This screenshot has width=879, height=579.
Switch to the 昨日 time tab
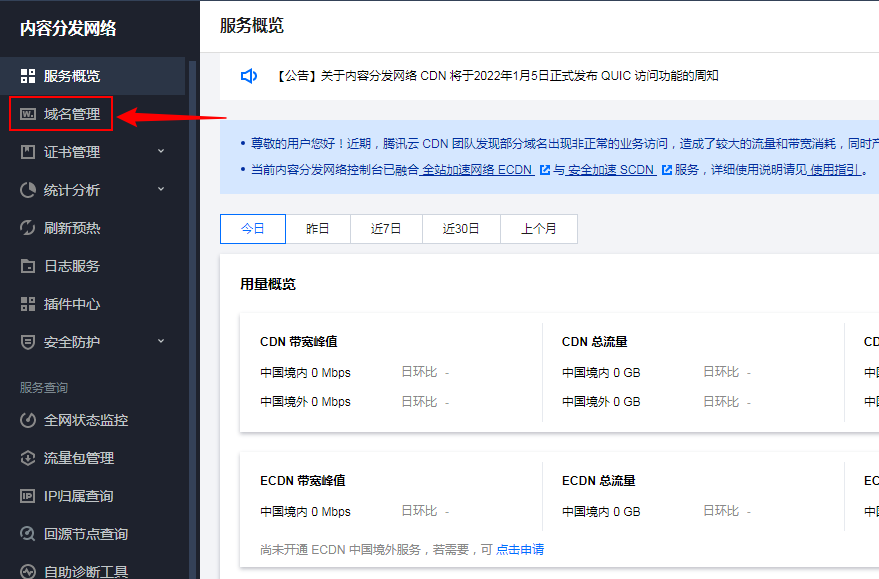[317, 229]
